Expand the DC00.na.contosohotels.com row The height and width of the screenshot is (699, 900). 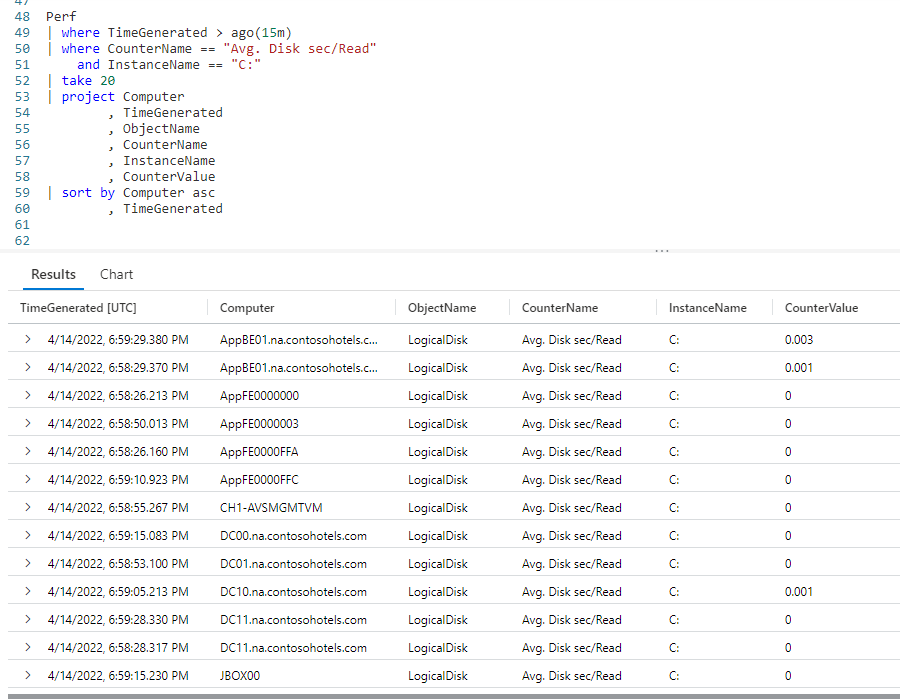[27, 535]
